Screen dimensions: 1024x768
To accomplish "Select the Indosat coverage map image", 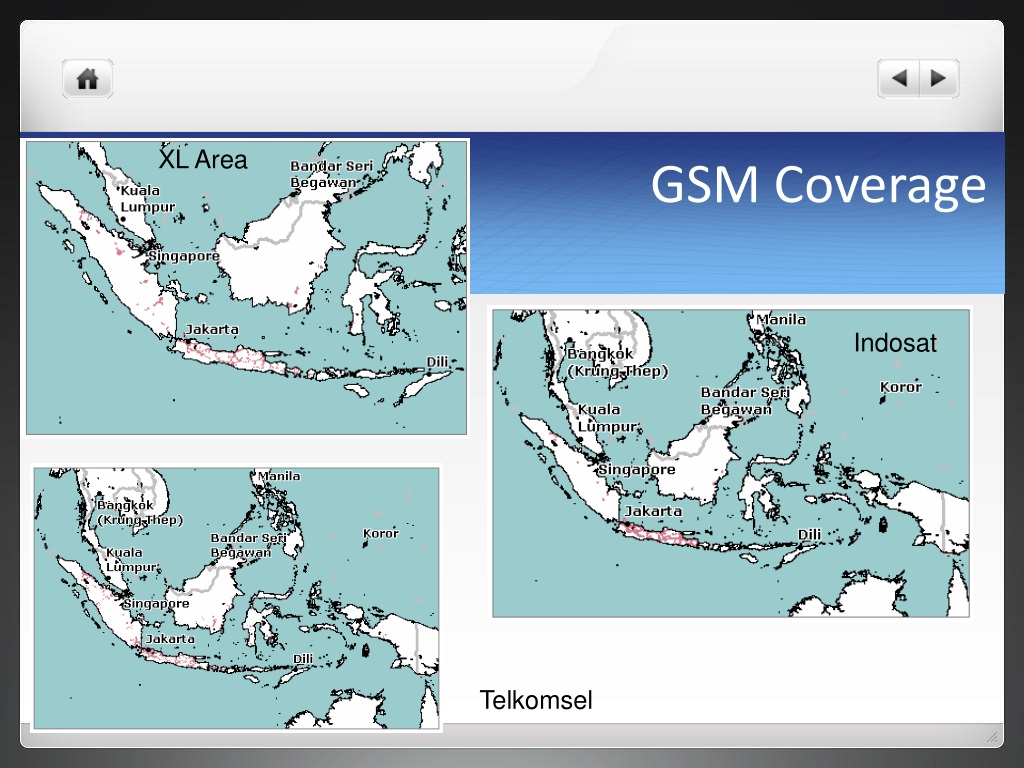I will coord(731,462).
